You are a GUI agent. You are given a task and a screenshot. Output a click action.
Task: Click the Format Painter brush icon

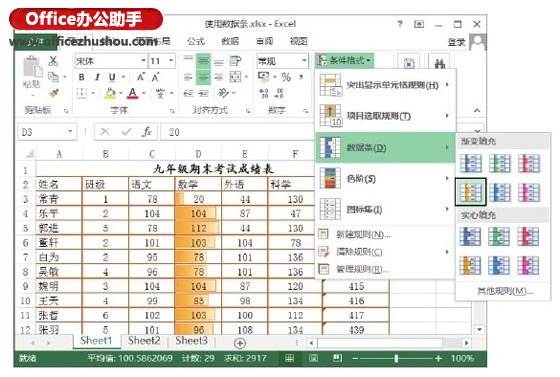point(54,93)
